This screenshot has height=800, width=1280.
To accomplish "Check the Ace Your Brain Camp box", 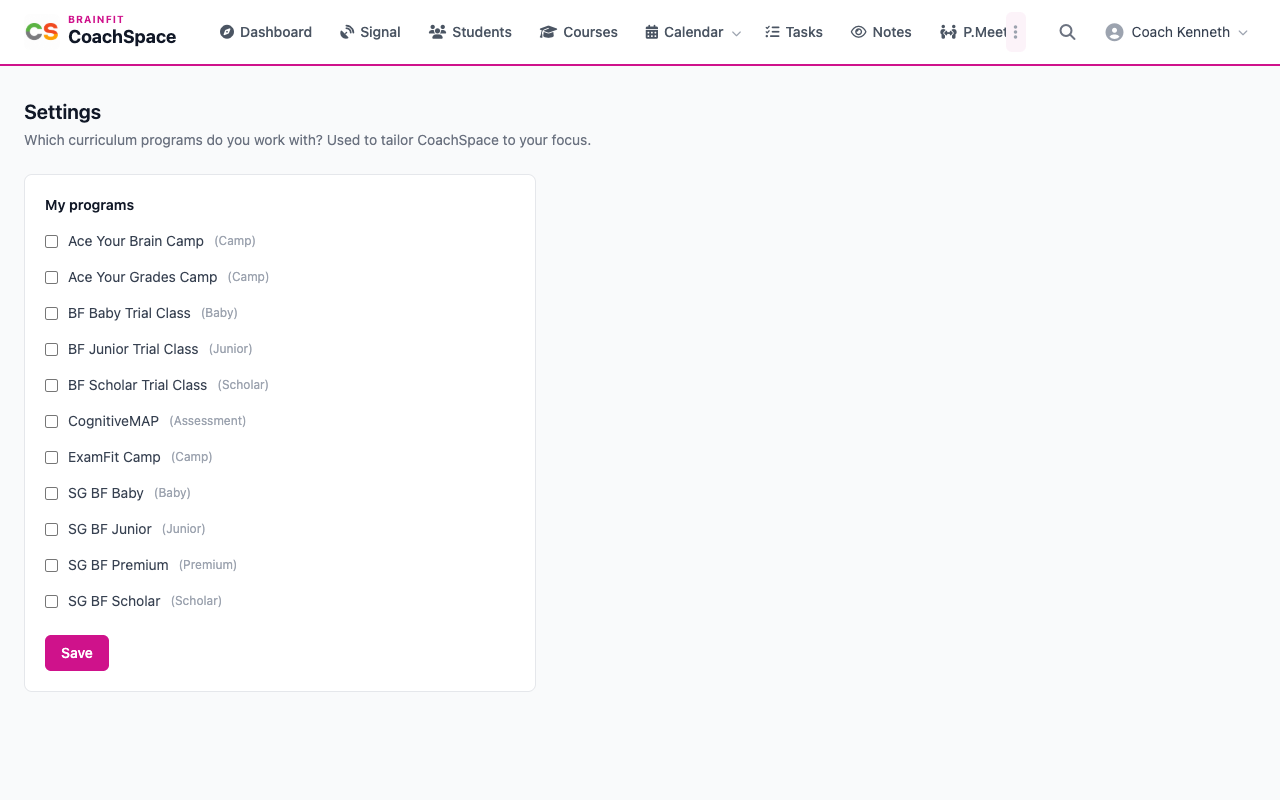I will 52,241.
